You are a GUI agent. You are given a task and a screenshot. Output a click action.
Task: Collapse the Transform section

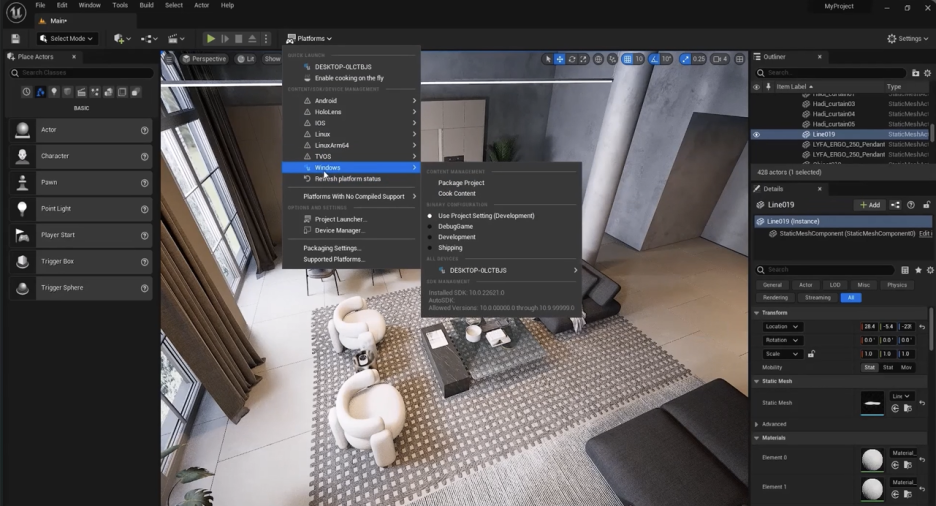coord(757,313)
